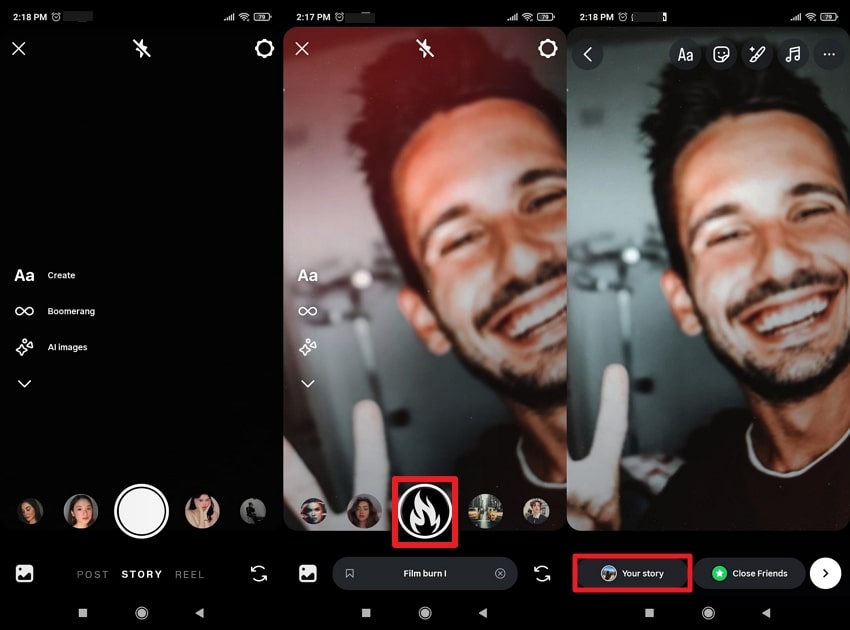
Task: Open the camera settings gear
Action: (x=264, y=48)
